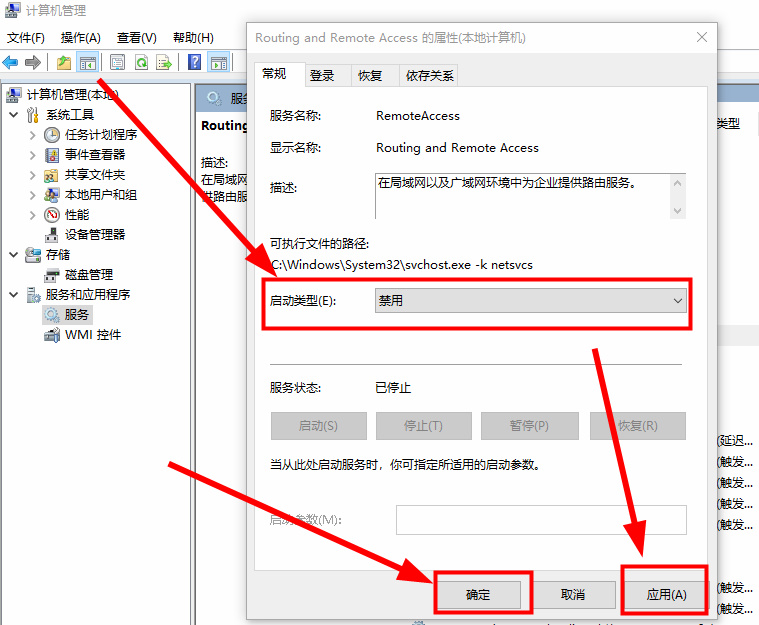759x625 pixels.
Task: Click the forward arrow toolbar icon
Action: click(33, 62)
